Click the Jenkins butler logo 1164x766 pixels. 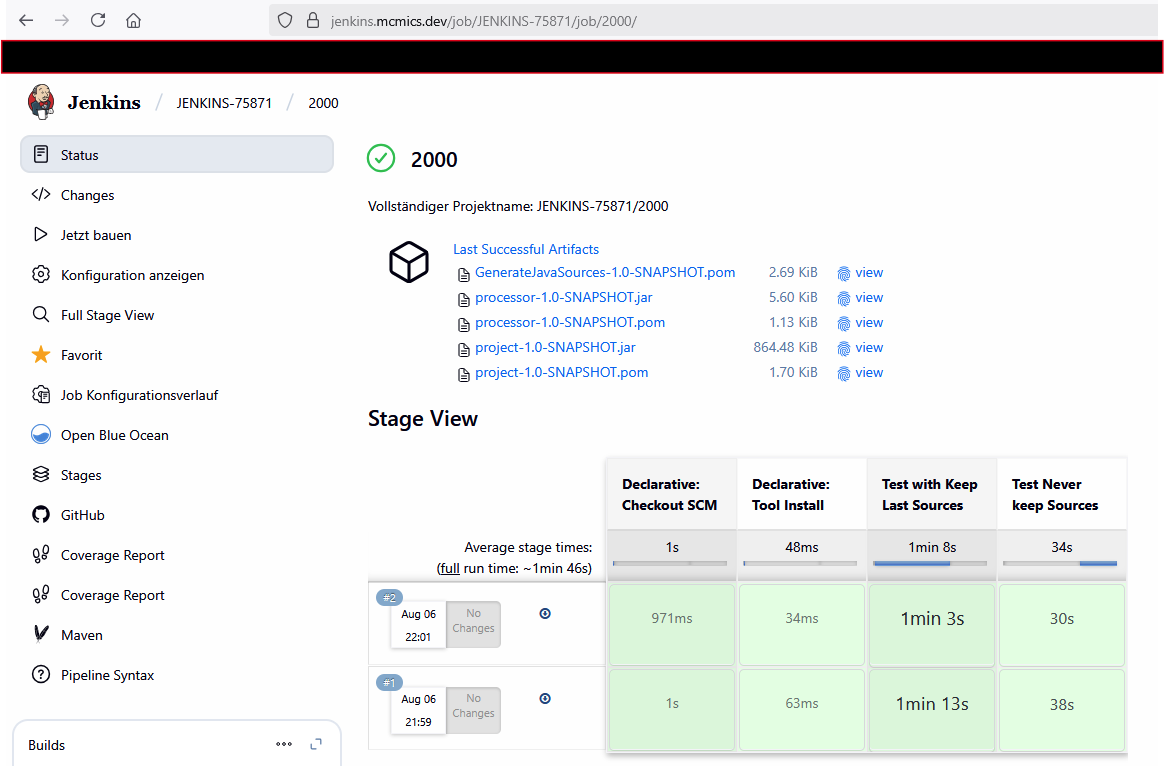tap(41, 102)
